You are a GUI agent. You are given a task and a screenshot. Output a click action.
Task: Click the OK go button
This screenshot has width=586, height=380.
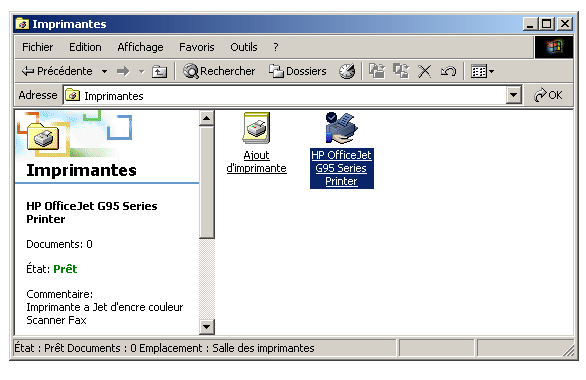tap(548, 95)
